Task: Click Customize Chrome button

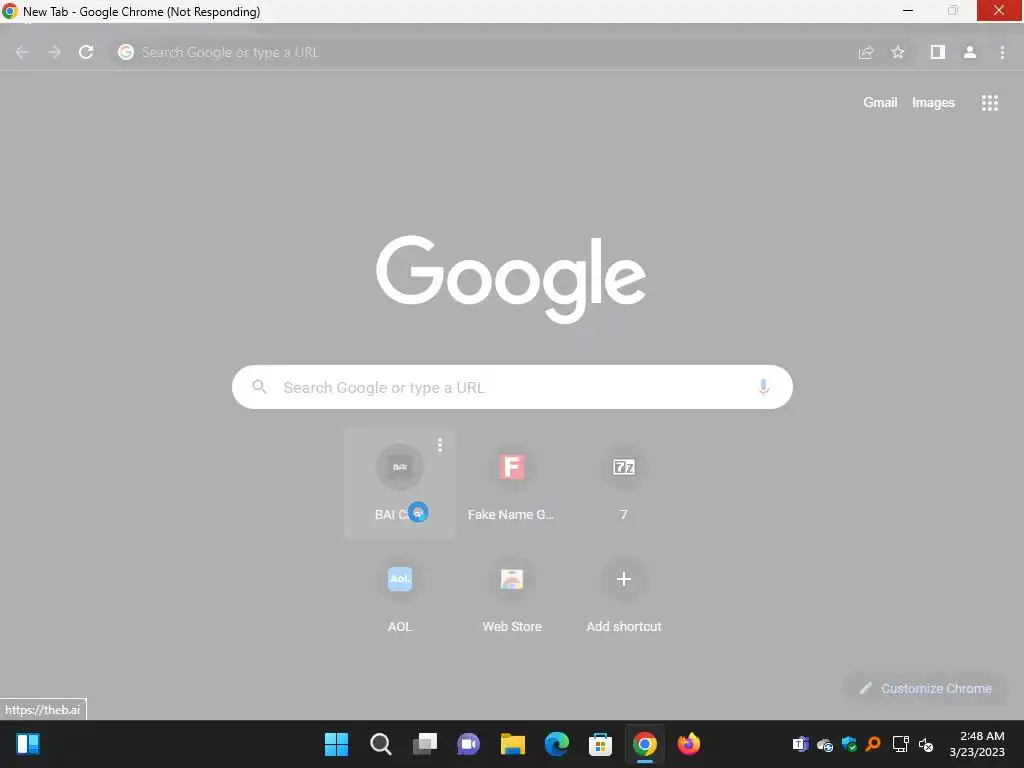Action: pyautogui.click(x=926, y=688)
